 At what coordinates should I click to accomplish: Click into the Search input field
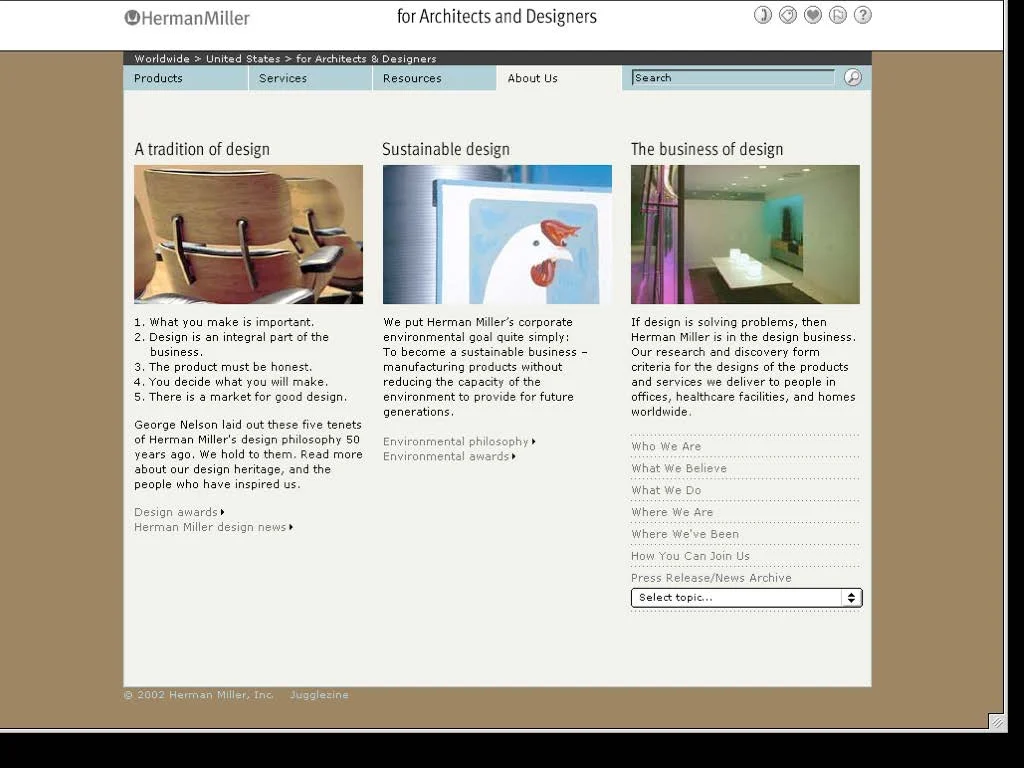(733, 78)
